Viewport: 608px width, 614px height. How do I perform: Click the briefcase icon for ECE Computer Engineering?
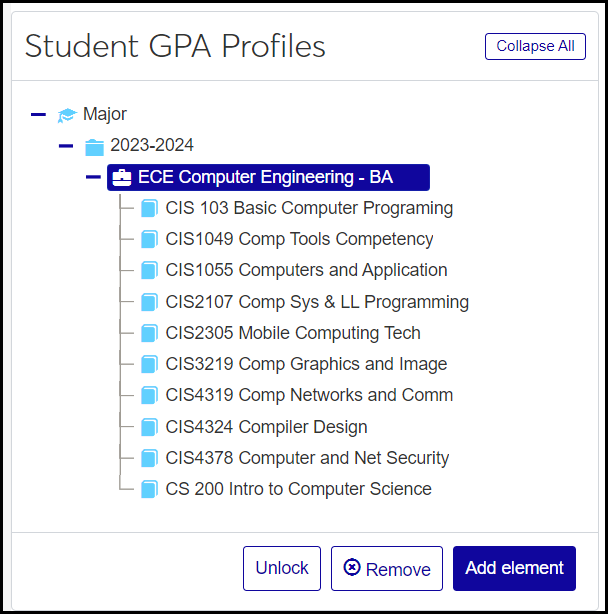pos(122,178)
